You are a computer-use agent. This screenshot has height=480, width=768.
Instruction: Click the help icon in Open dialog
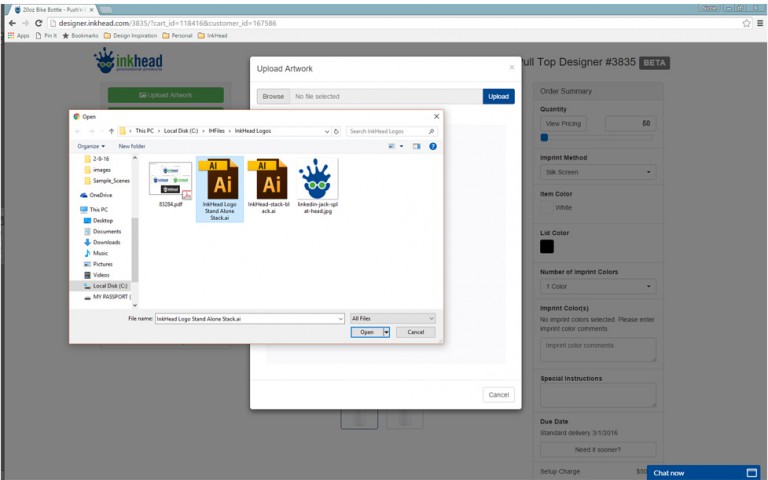pos(433,146)
